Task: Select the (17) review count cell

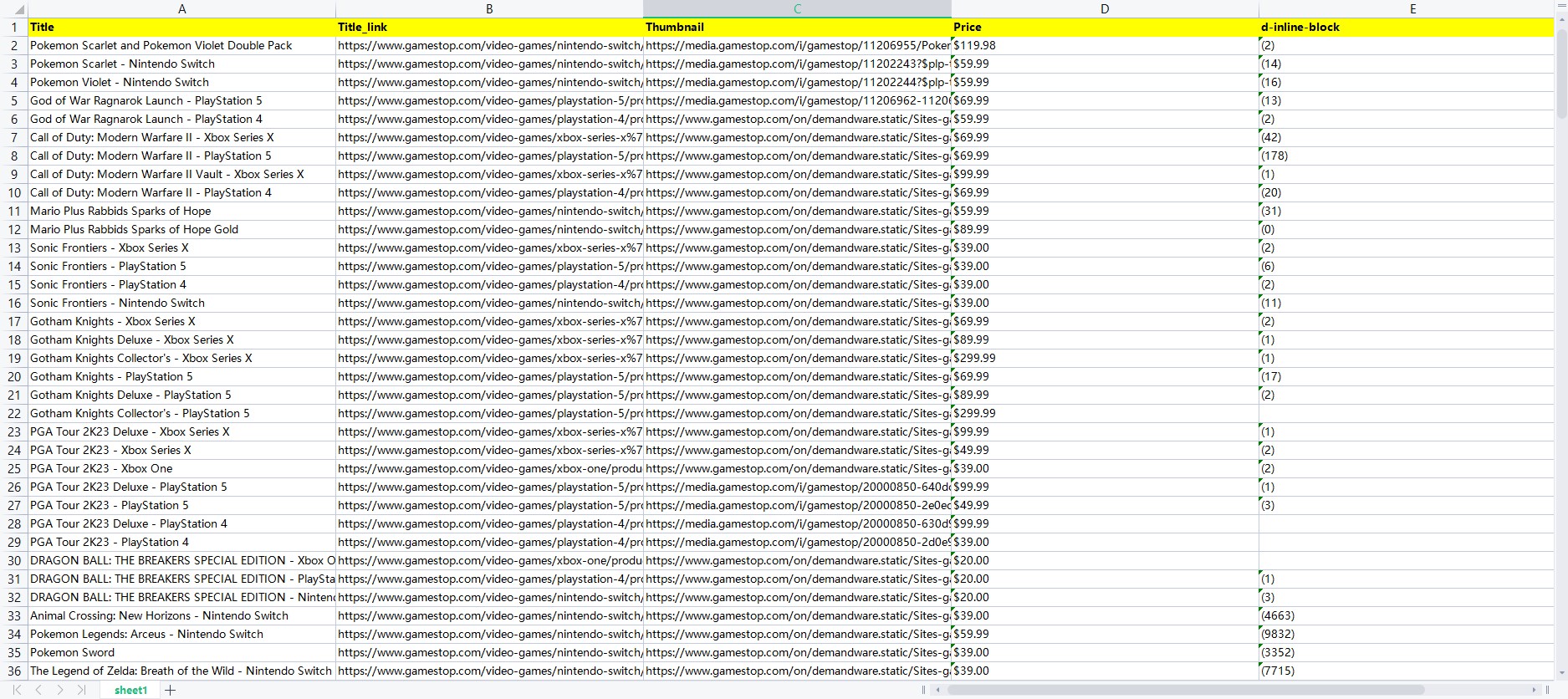Action: [1407, 376]
